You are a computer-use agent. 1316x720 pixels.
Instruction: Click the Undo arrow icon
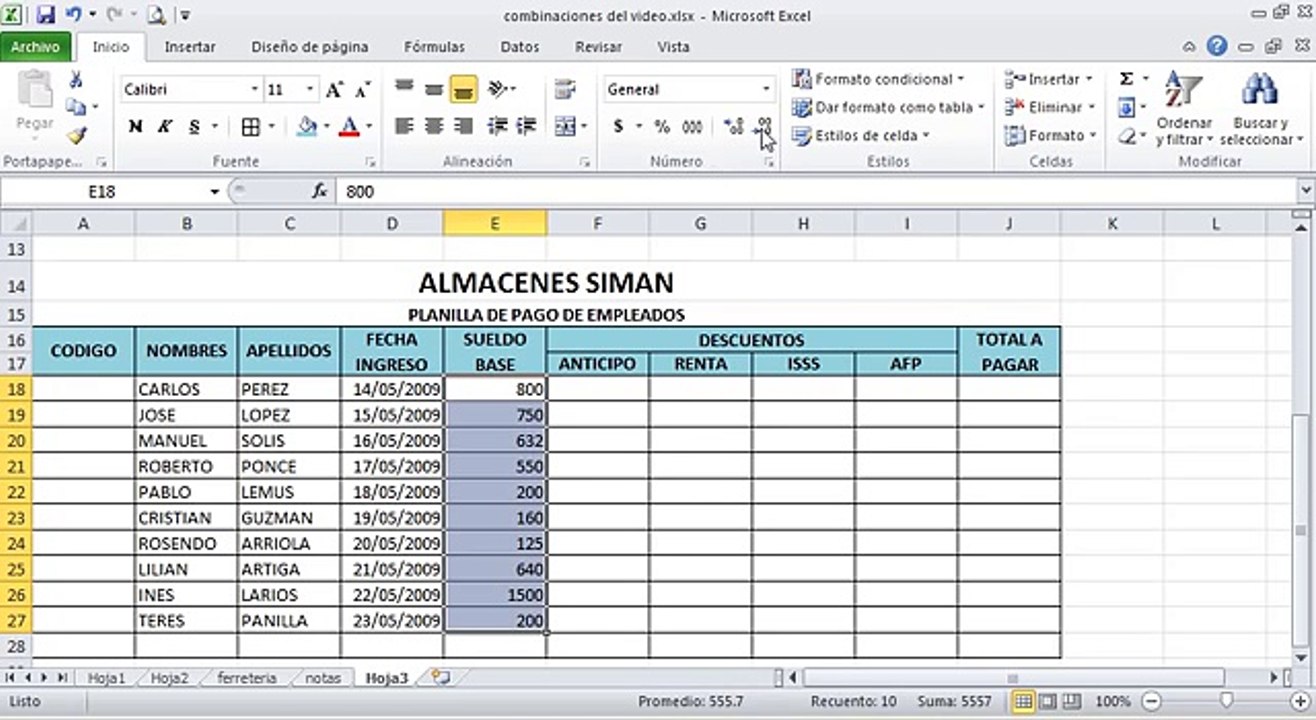[x=73, y=15]
